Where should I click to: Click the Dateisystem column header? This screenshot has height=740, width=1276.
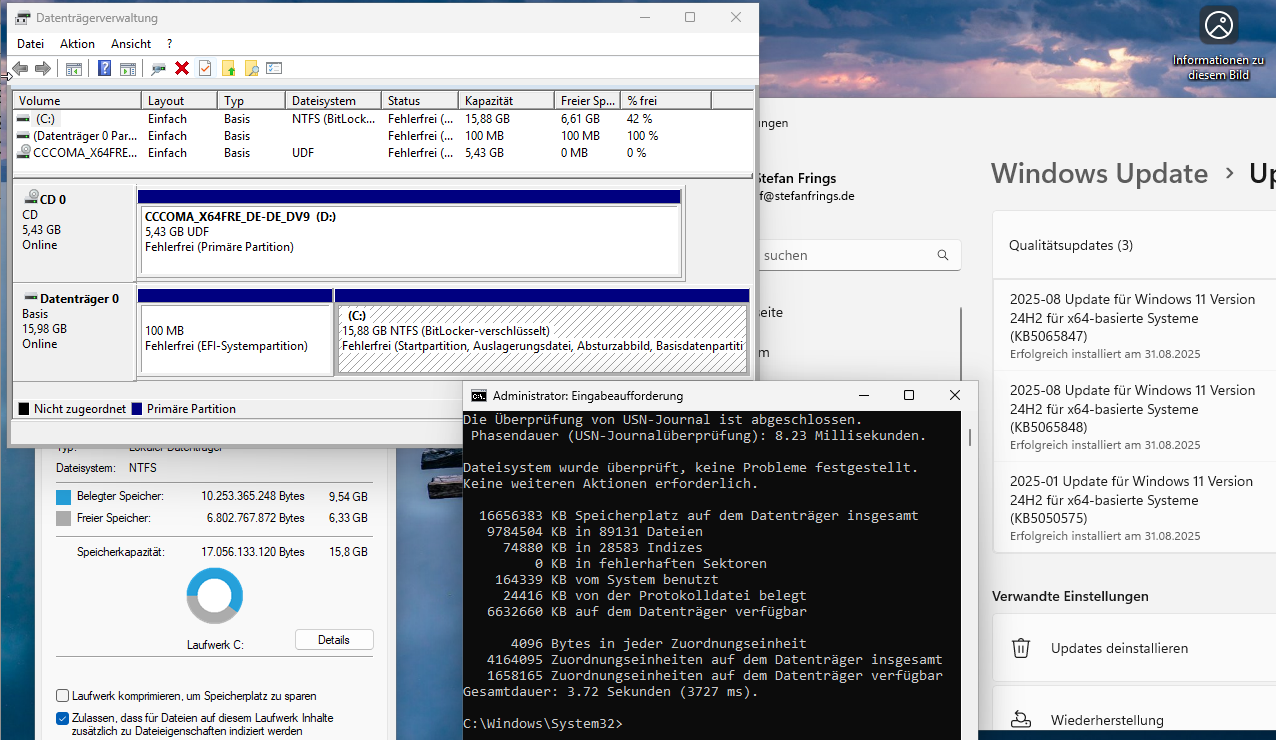pos(334,100)
